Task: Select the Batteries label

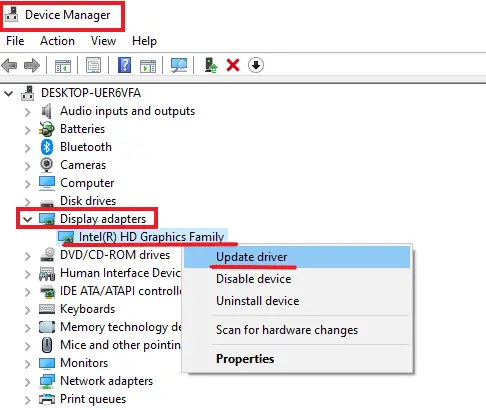Action: pos(82,129)
